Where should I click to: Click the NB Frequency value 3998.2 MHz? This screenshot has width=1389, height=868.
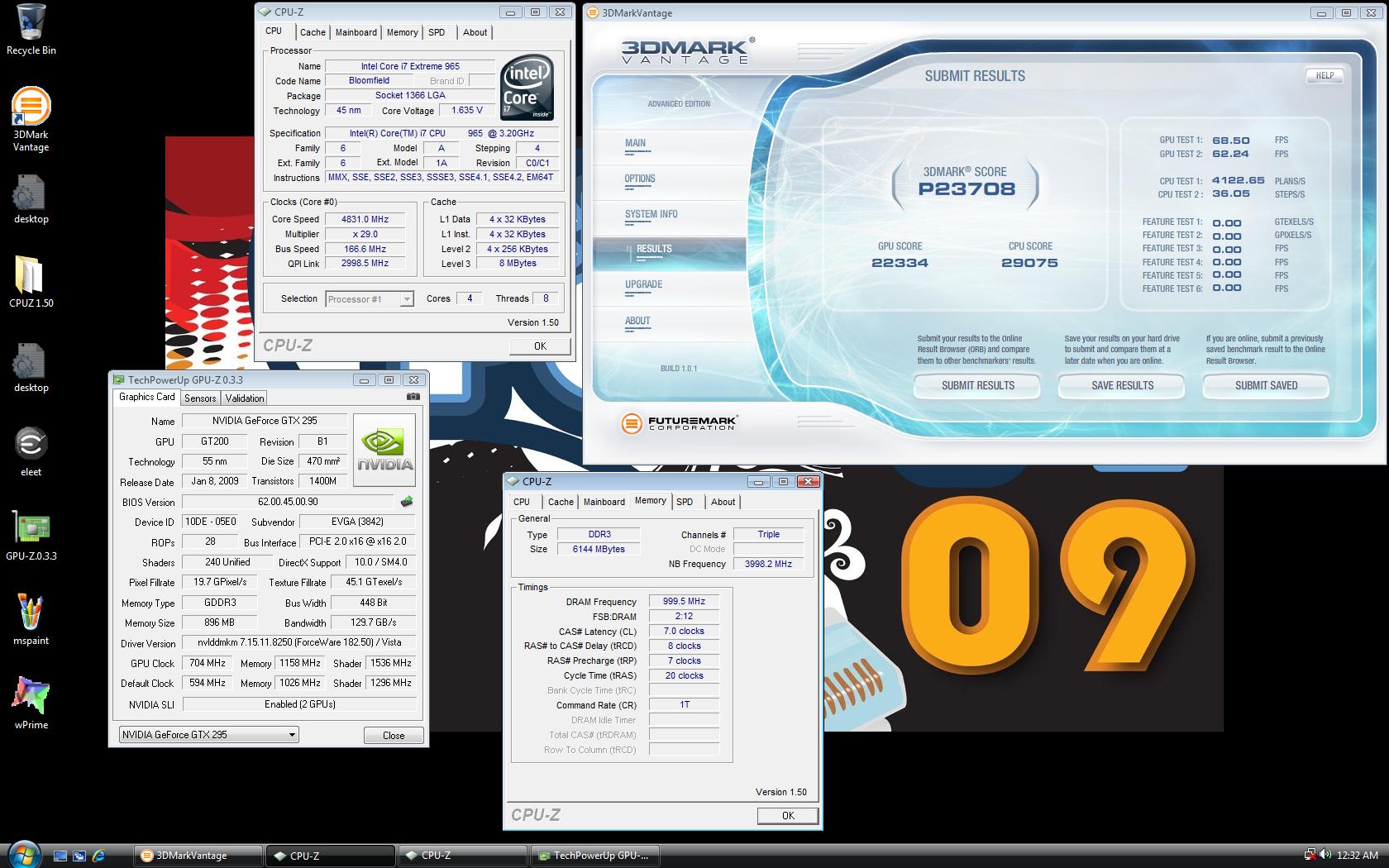768,564
